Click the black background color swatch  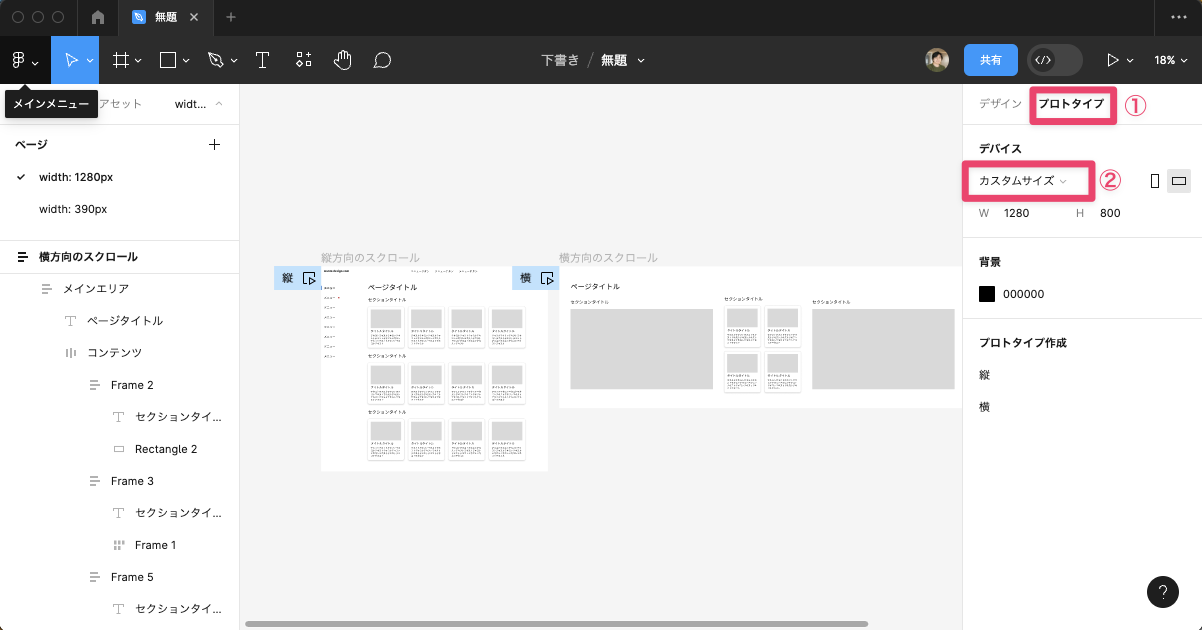click(x=987, y=294)
